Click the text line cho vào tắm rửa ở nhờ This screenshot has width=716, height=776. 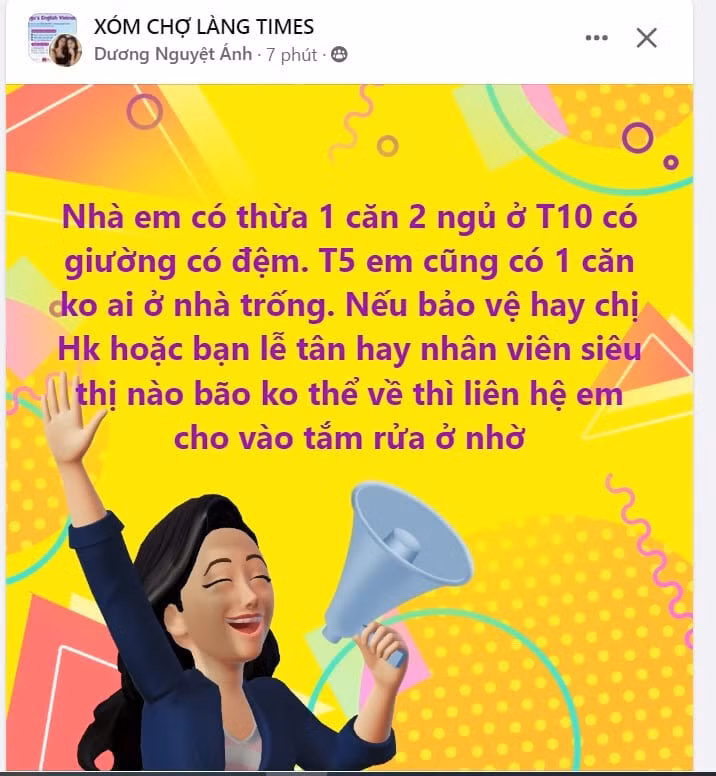click(349, 437)
